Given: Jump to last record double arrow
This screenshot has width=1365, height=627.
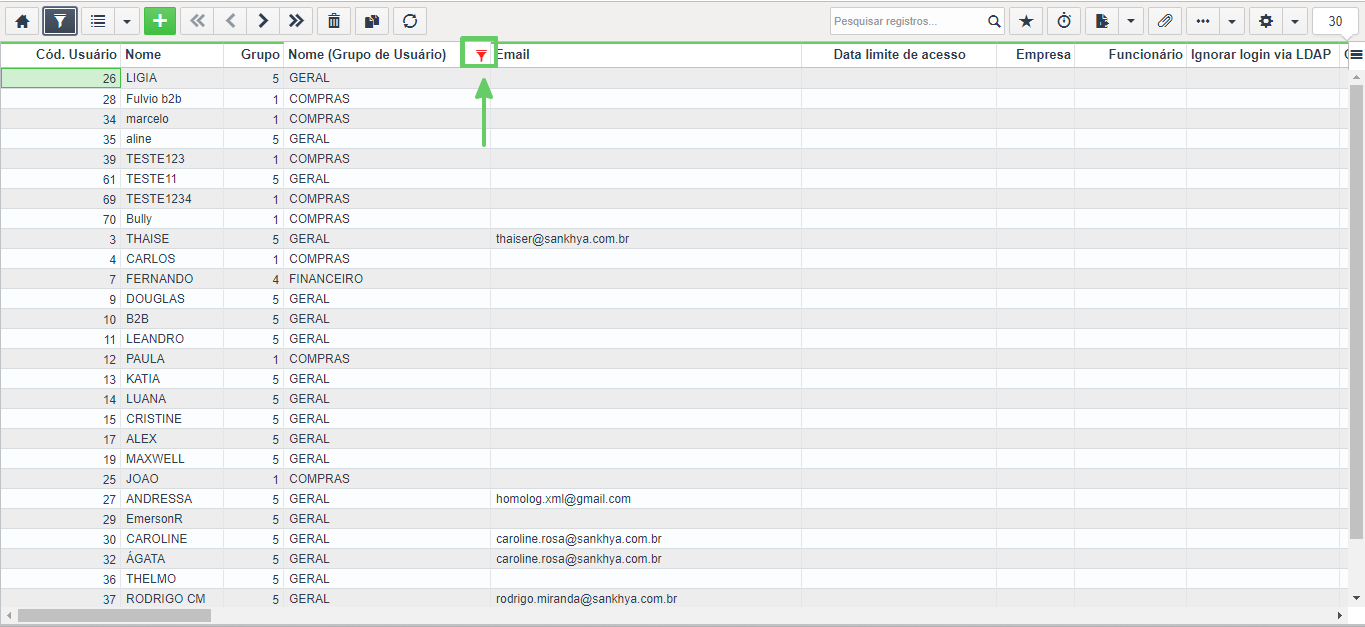Looking at the screenshot, I should 295,21.
